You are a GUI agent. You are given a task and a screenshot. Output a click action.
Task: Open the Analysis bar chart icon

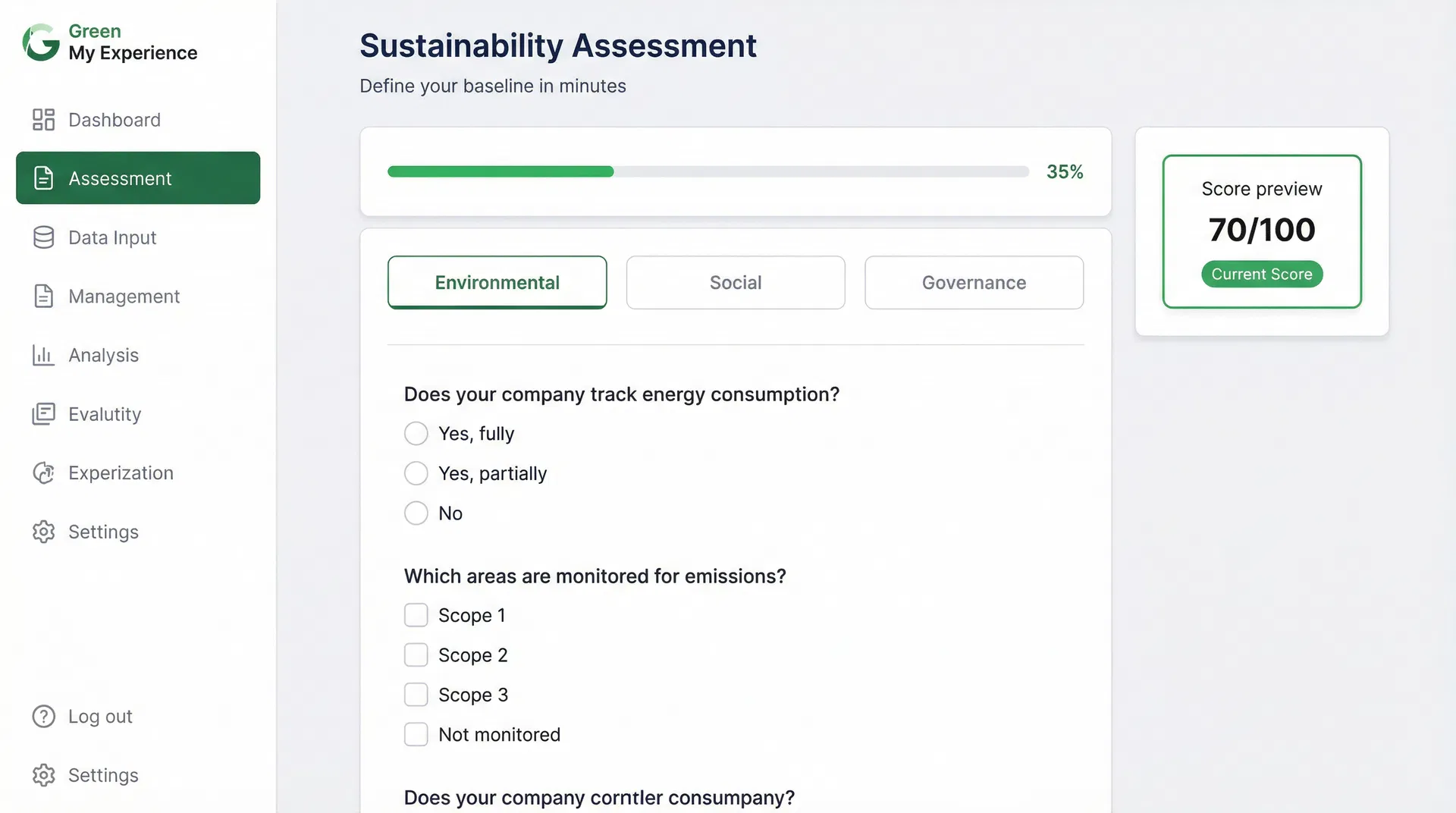(x=43, y=355)
